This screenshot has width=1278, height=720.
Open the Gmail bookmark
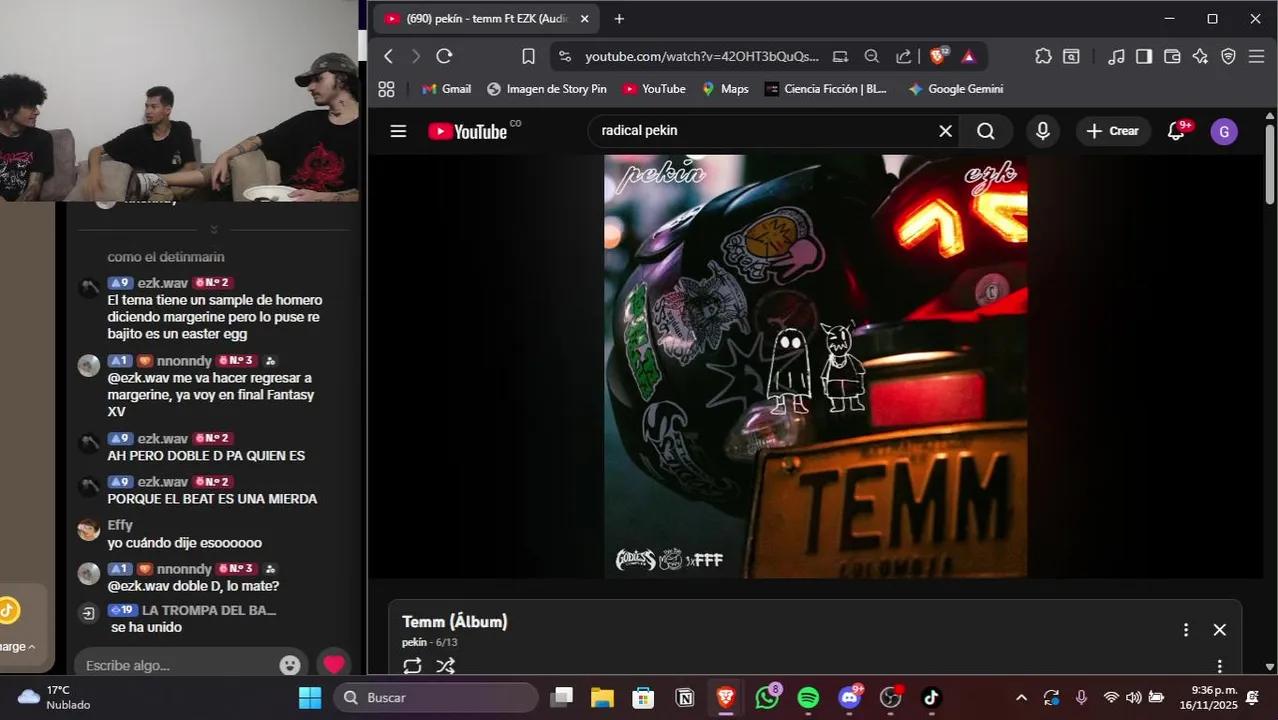click(x=446, y=89)
